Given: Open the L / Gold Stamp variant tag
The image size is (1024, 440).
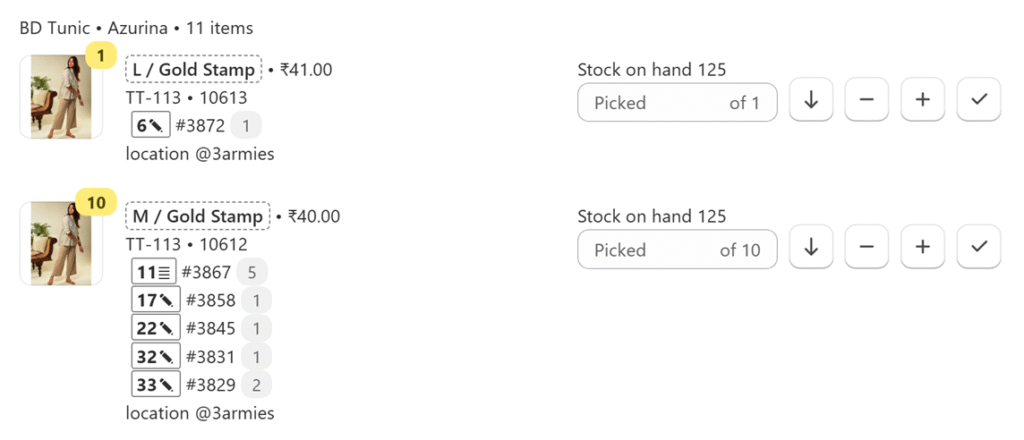Looking at the screenshot, I should pyautogui.click(x=194, y=70).
